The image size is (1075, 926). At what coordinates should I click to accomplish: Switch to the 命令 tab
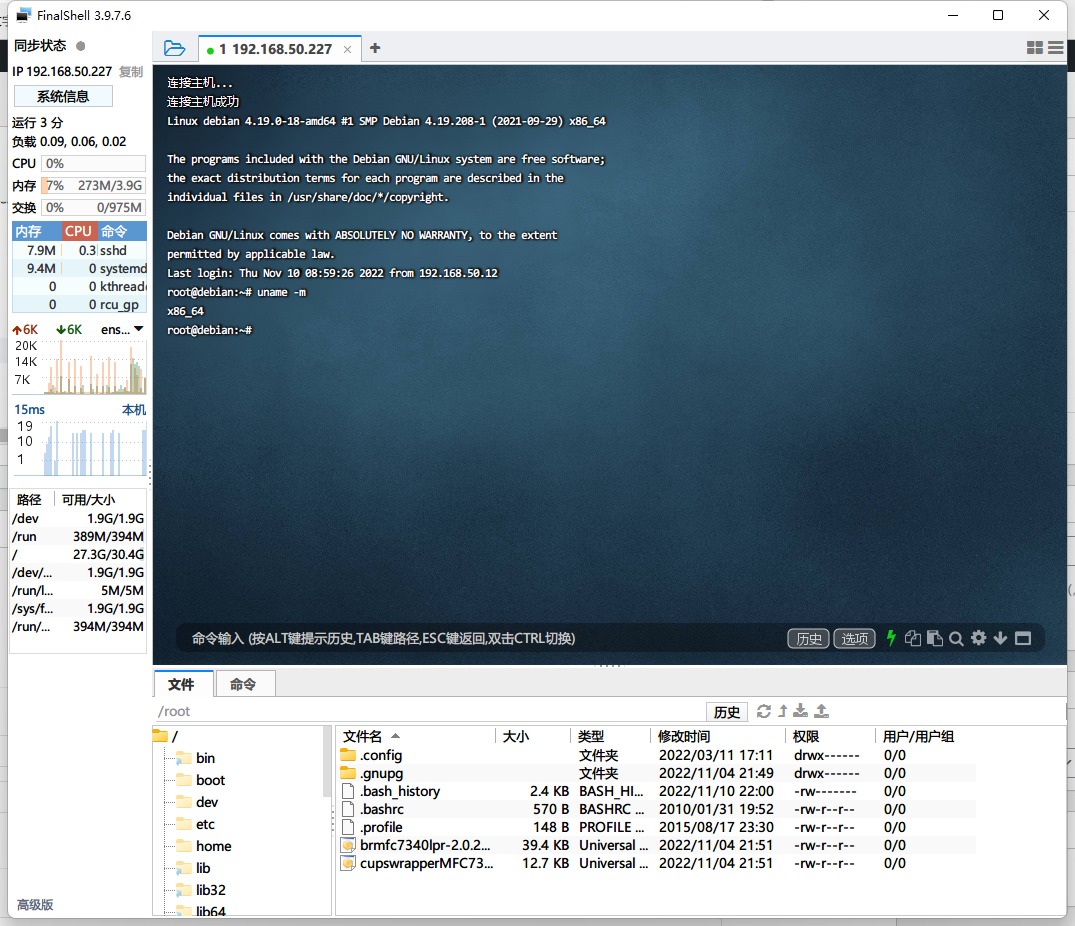pos(243,684)
